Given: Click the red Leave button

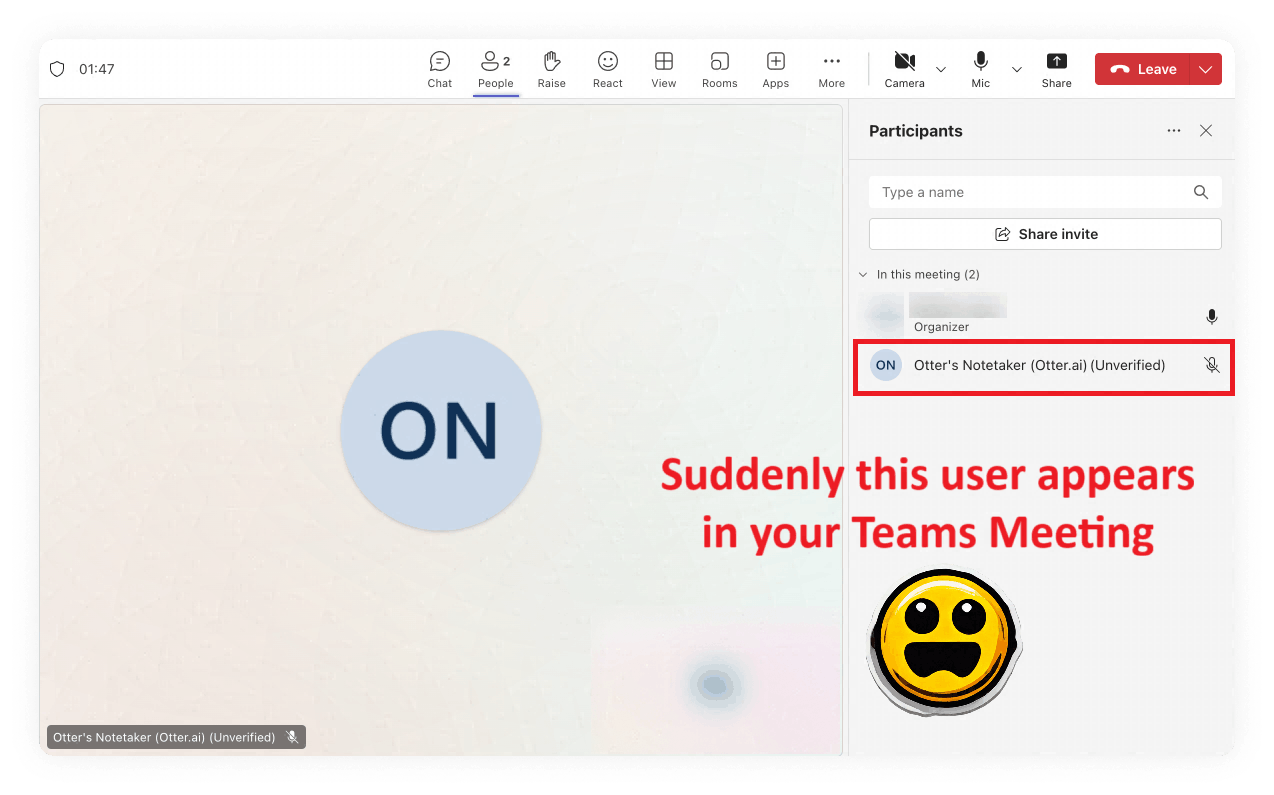Looking at the screenshot, I should click(x=1143, y=69).
